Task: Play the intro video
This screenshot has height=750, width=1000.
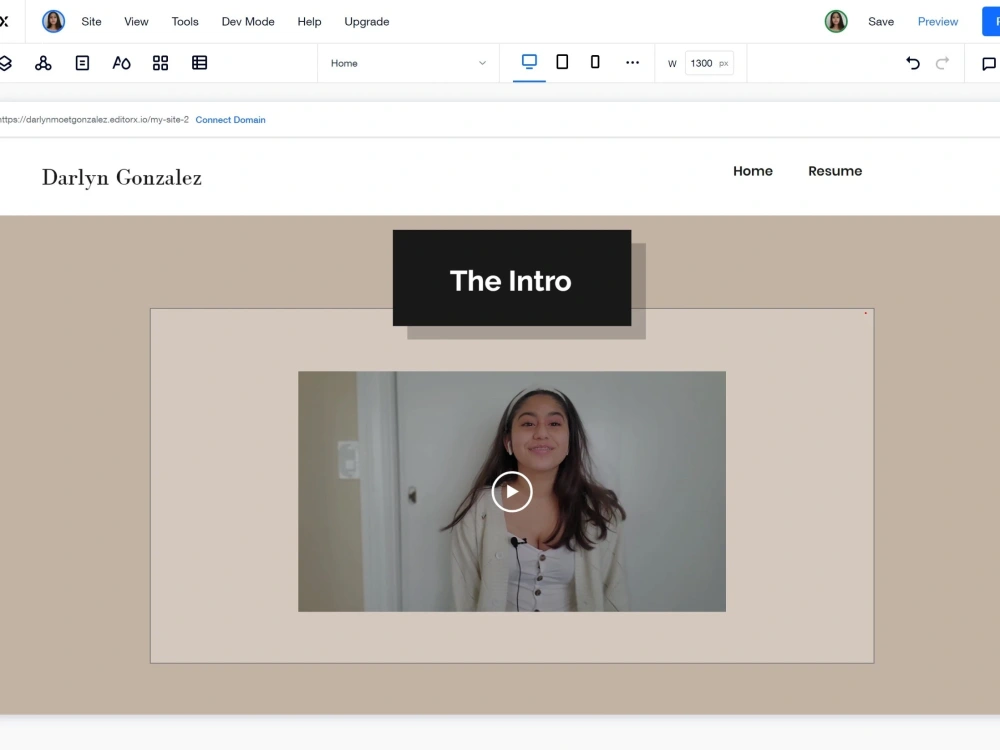Action: click(x=512, y=492)
